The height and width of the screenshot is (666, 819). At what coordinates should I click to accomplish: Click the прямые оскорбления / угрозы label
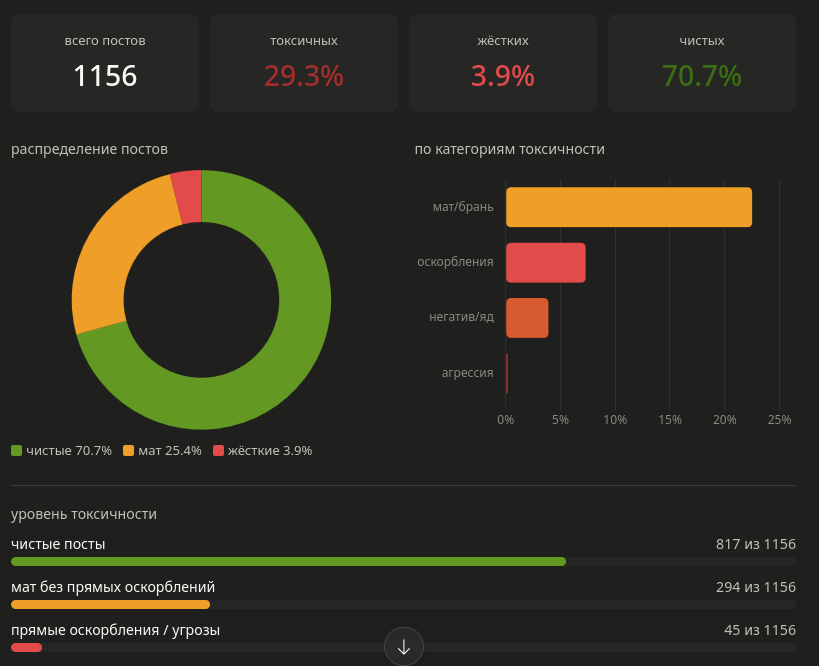[115, 630]
